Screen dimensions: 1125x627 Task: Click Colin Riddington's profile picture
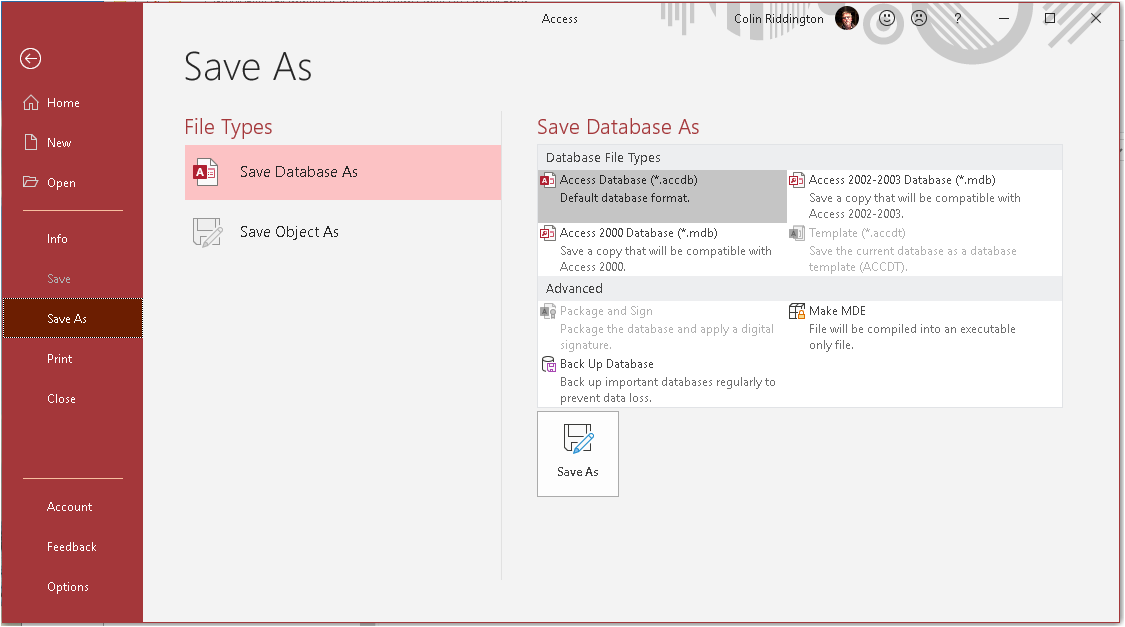[847, 19]
